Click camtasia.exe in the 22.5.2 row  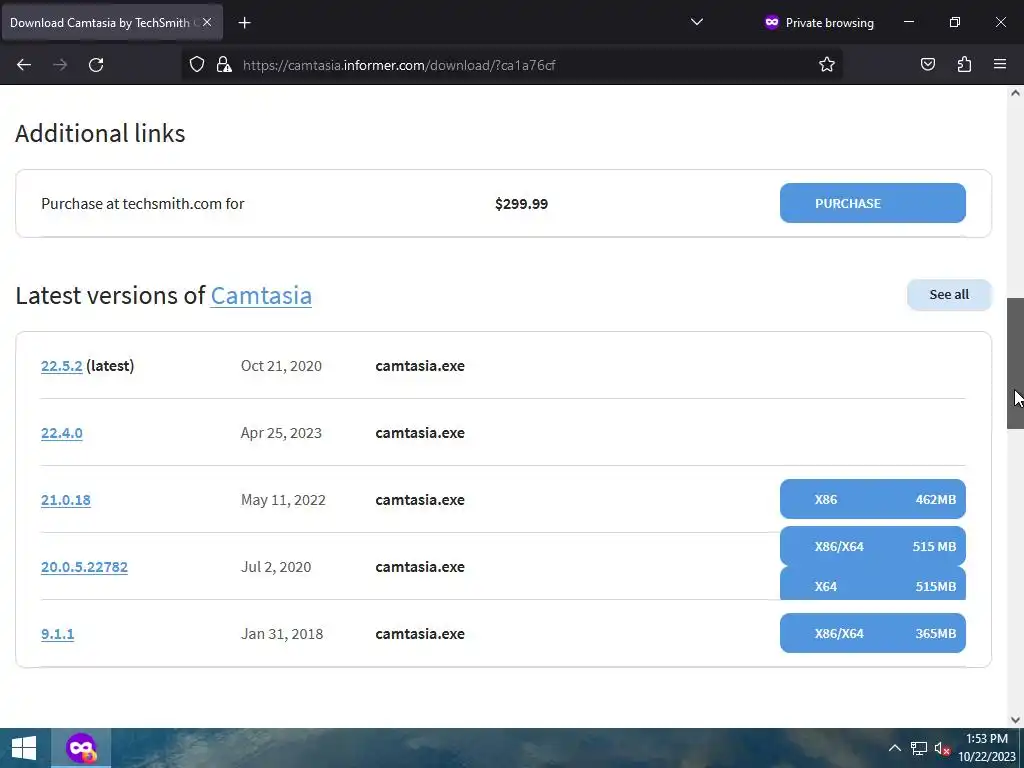point(420,366)
